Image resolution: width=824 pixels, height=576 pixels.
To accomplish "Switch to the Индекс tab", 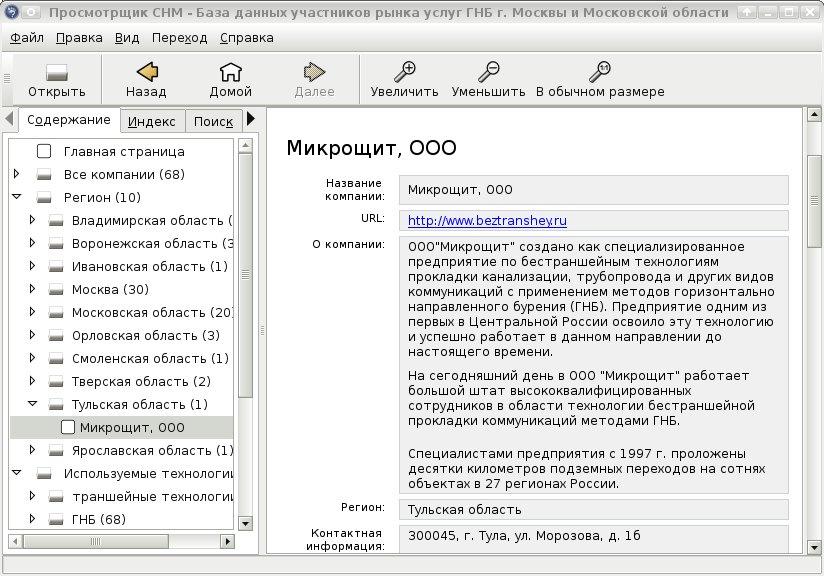I will [152, 121].
